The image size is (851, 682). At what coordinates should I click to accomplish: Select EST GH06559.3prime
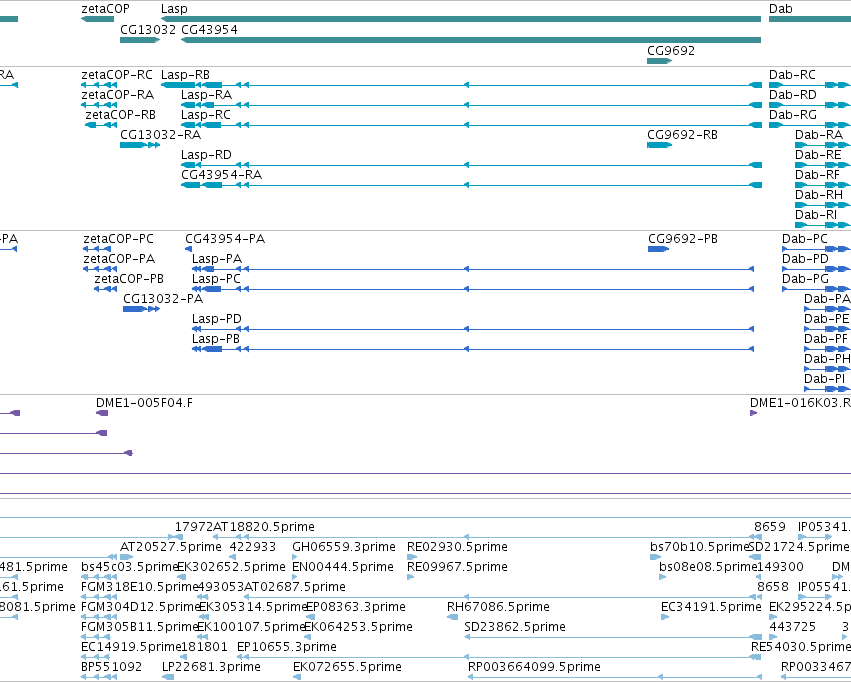[344, 547]
